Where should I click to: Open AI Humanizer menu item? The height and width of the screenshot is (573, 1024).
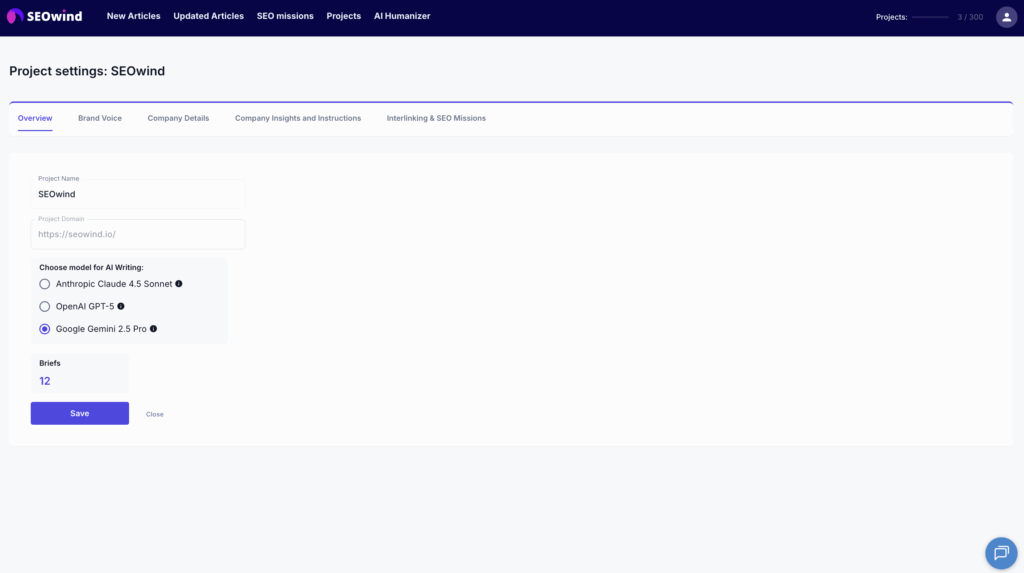tap(402, 16)
